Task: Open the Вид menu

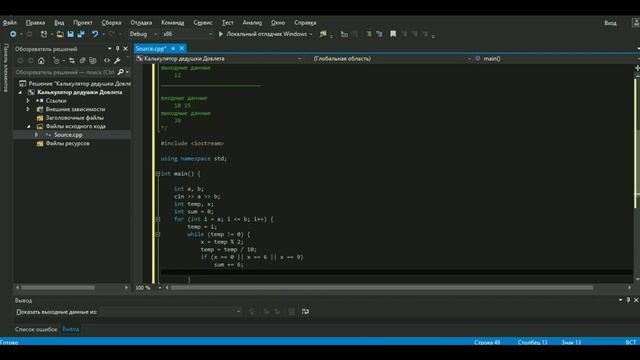Action: pyautogui.click(x=59, y=23)
